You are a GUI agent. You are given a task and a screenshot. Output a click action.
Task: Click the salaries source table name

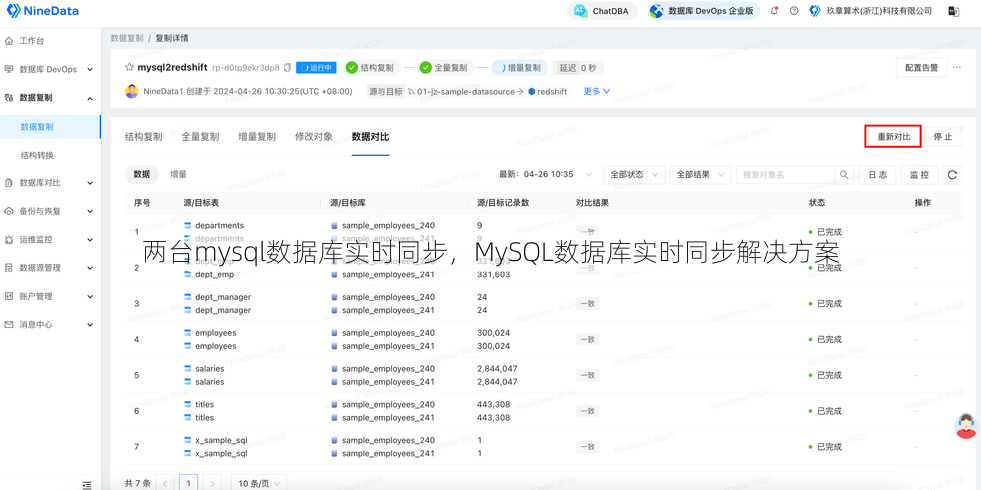coord(210,369)
